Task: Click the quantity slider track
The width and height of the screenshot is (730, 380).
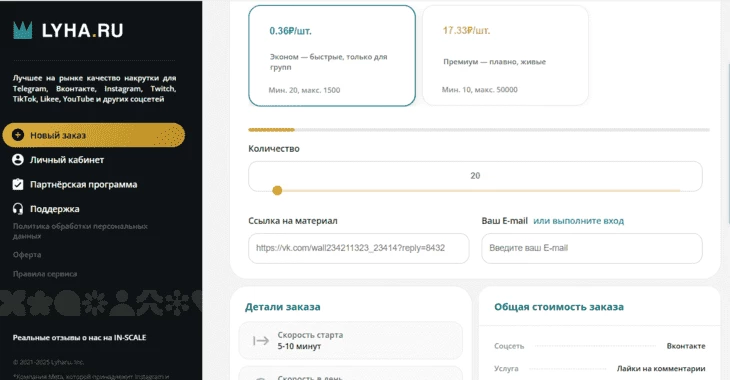Action: (x=479, y=190)
